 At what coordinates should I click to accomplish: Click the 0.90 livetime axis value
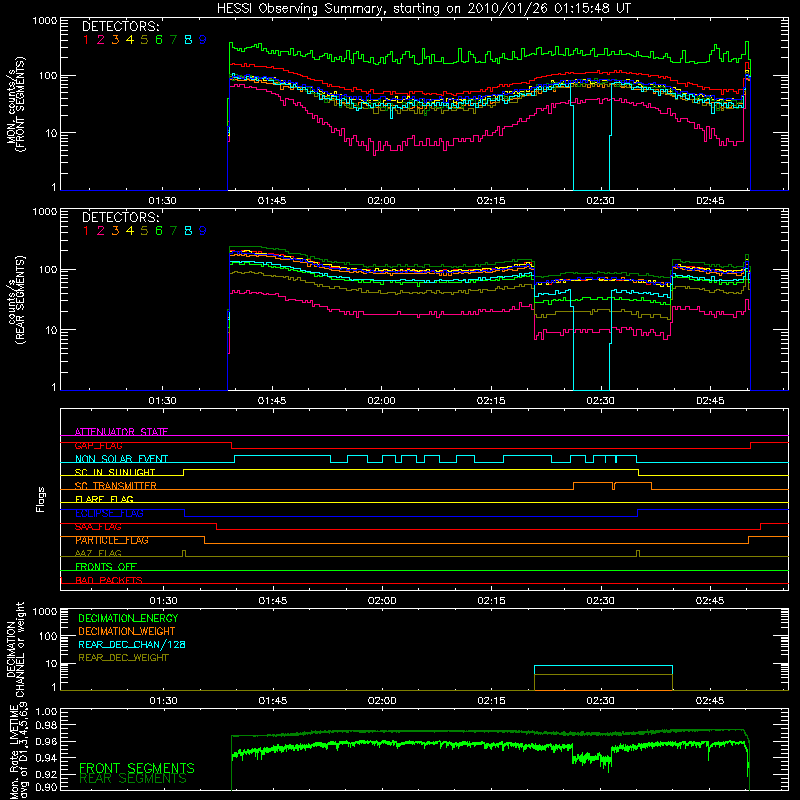pyautogui.click(x=46, y=787)
